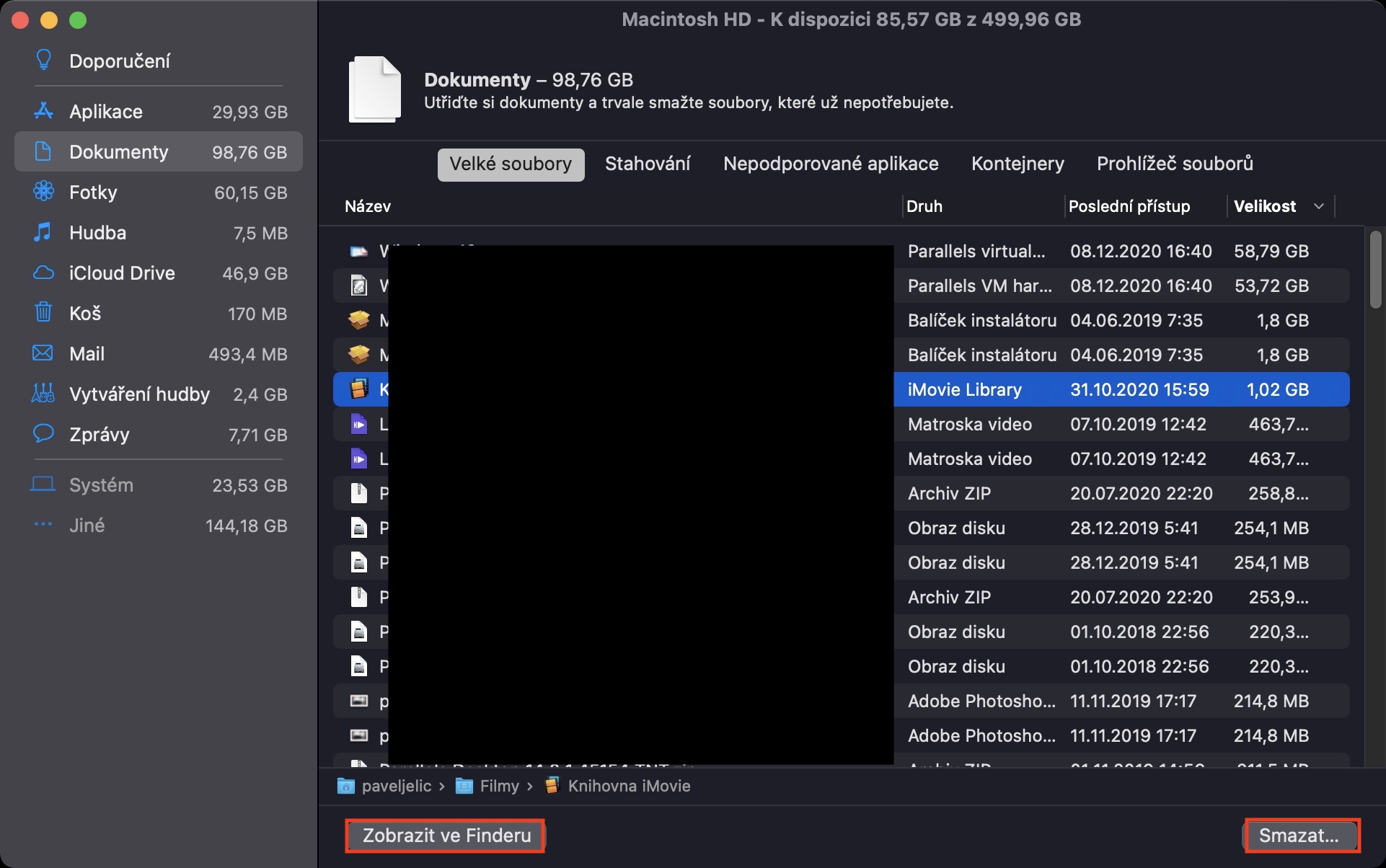Sort the list by Poslední přístup column
The height and width of the screenshot is (868, 1386).
[1129, 206]
